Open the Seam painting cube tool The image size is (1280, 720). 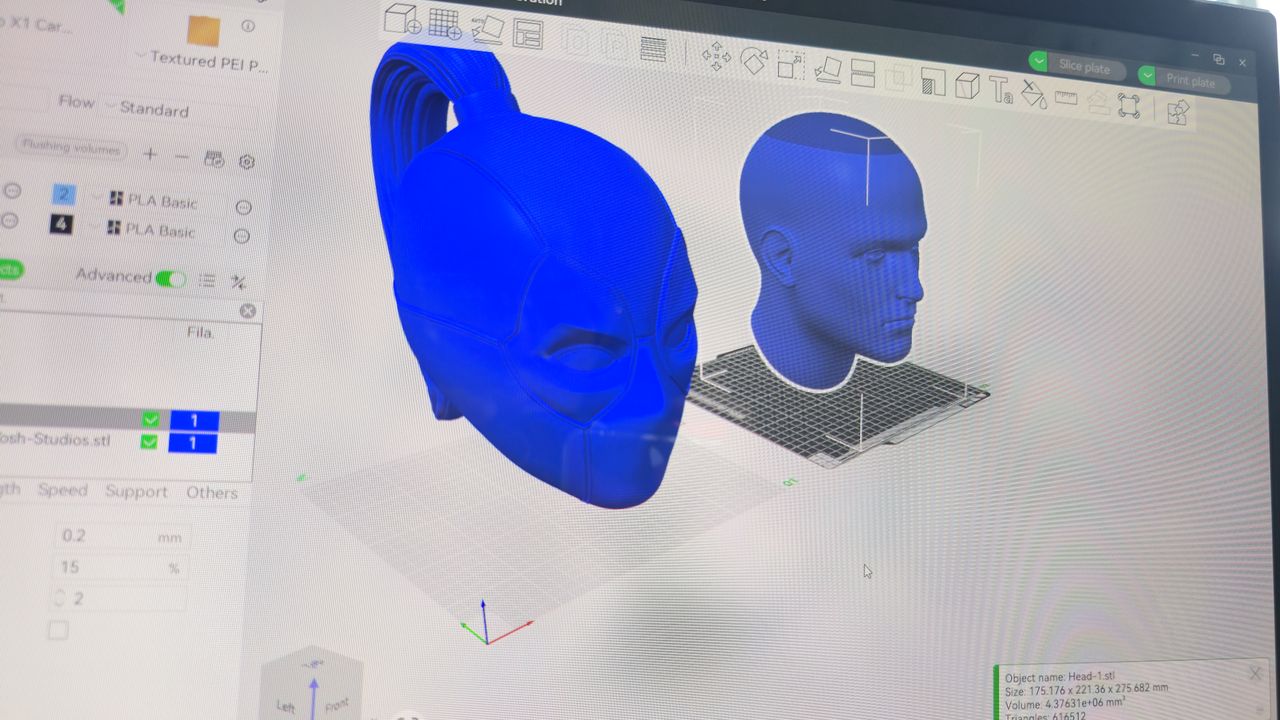pos(966,85)
